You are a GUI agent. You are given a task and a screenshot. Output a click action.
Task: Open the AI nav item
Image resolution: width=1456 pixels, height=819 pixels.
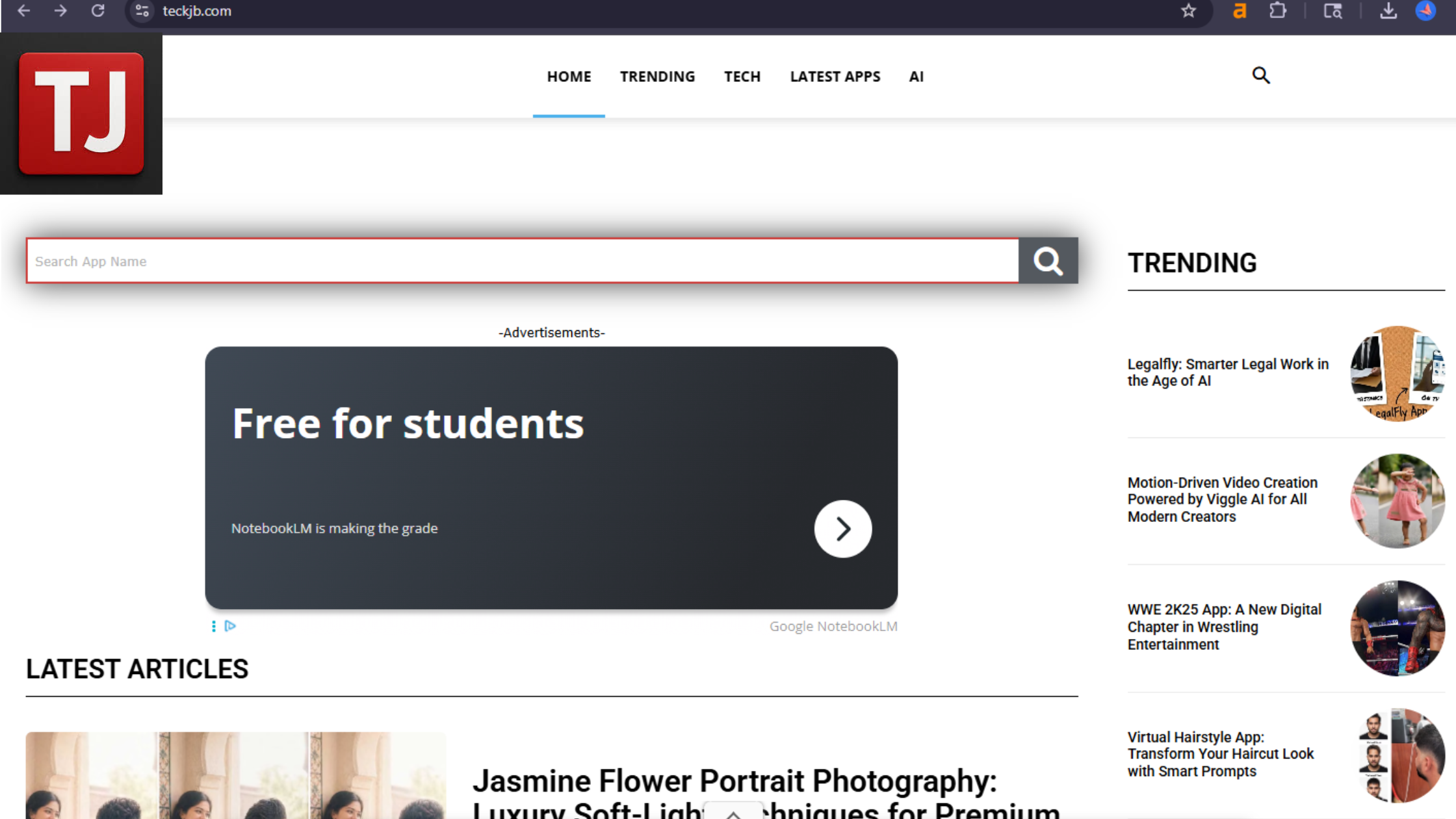tap(916, 77)
